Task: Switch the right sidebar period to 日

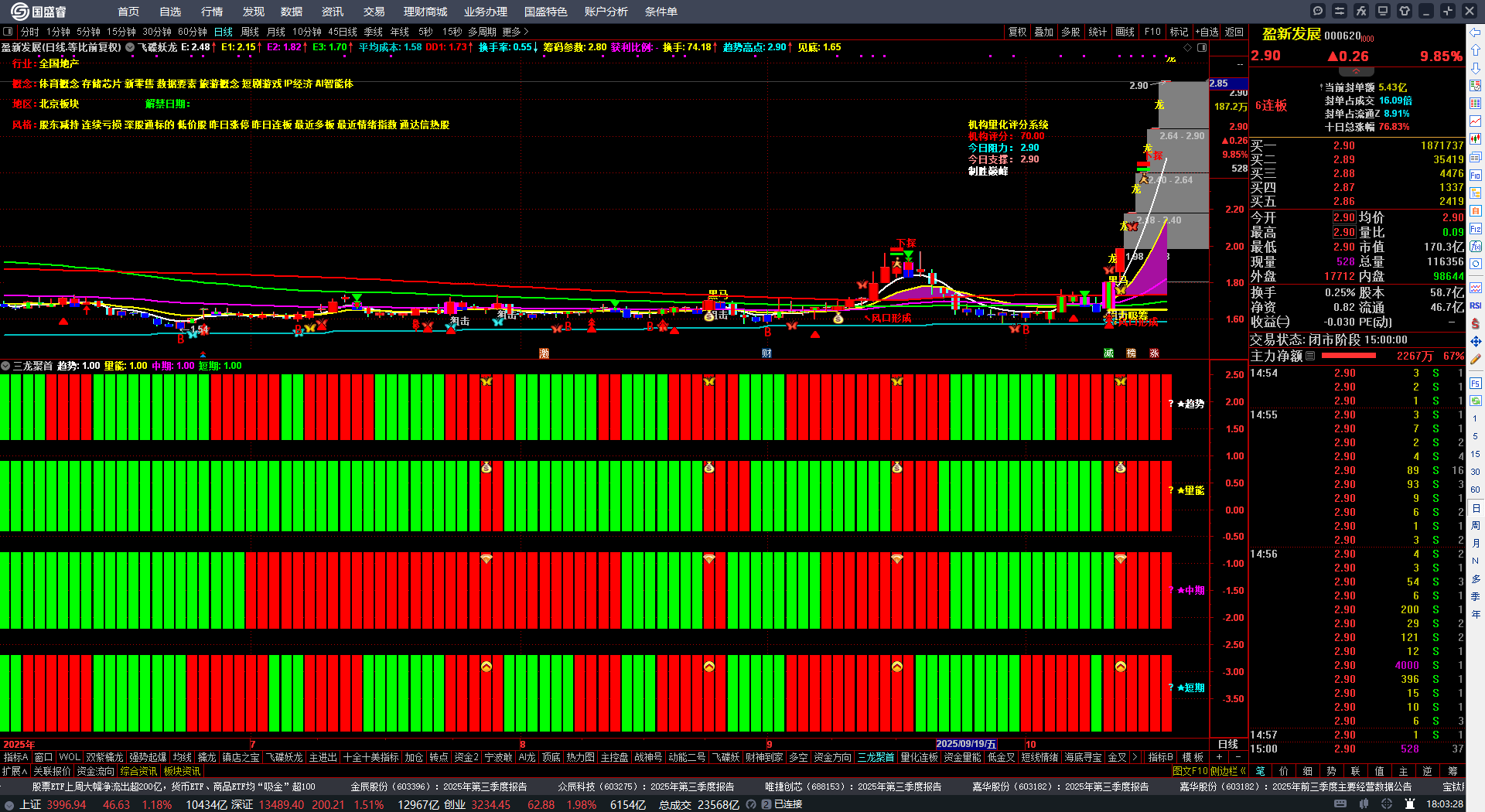Action: (x=1476, y=508)
